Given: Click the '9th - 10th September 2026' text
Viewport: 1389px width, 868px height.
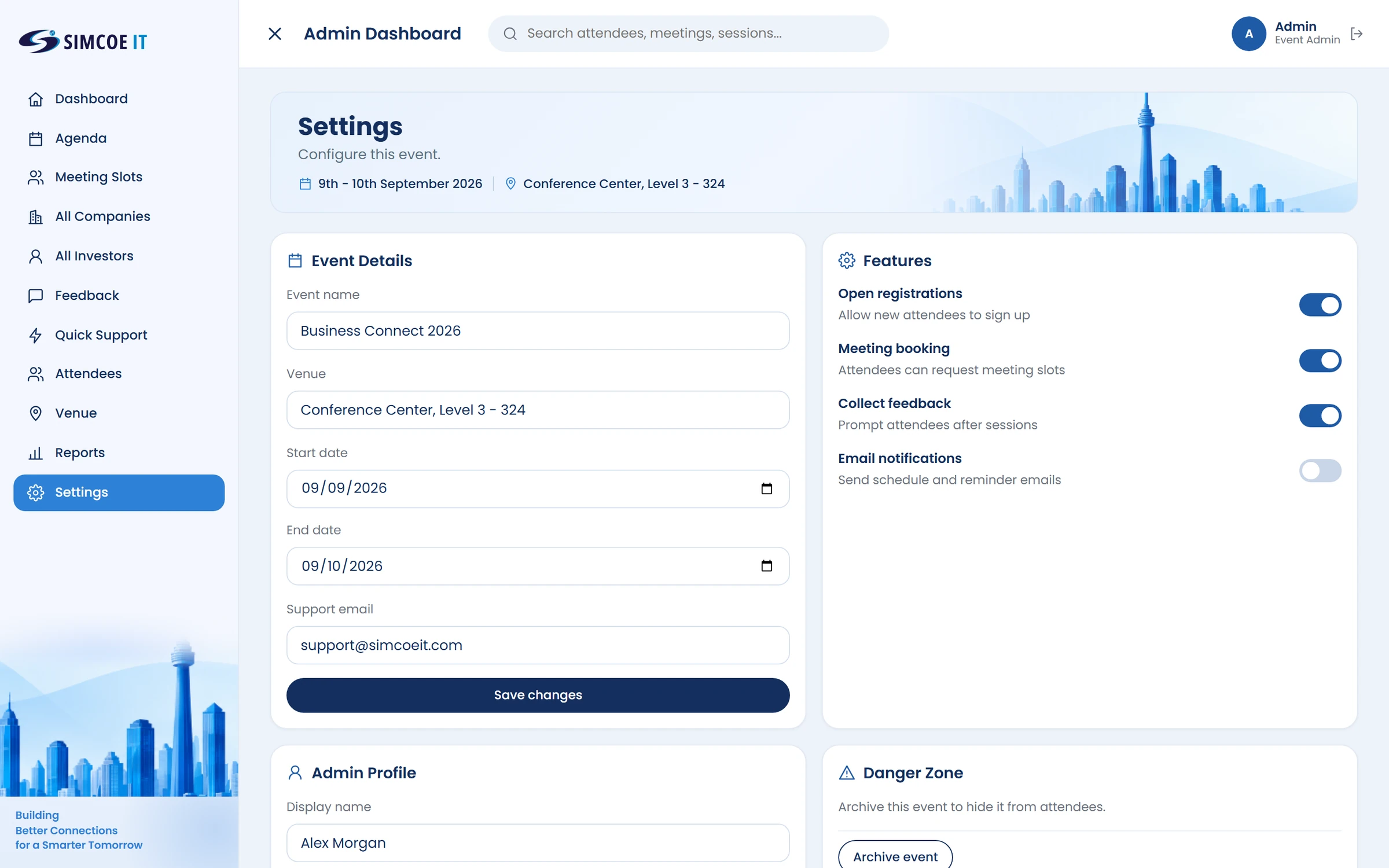Looking at the screenshot, I should [x=400, y=183].
